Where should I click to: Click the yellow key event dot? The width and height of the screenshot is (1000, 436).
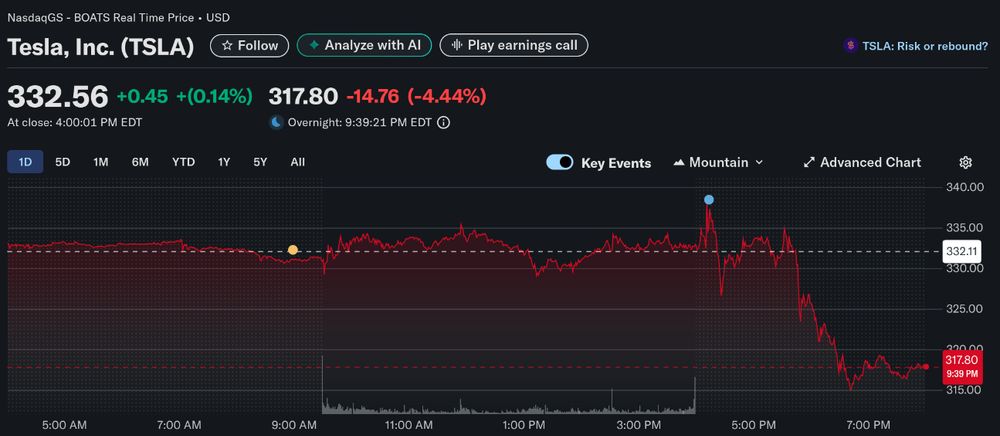pos(293,250)
